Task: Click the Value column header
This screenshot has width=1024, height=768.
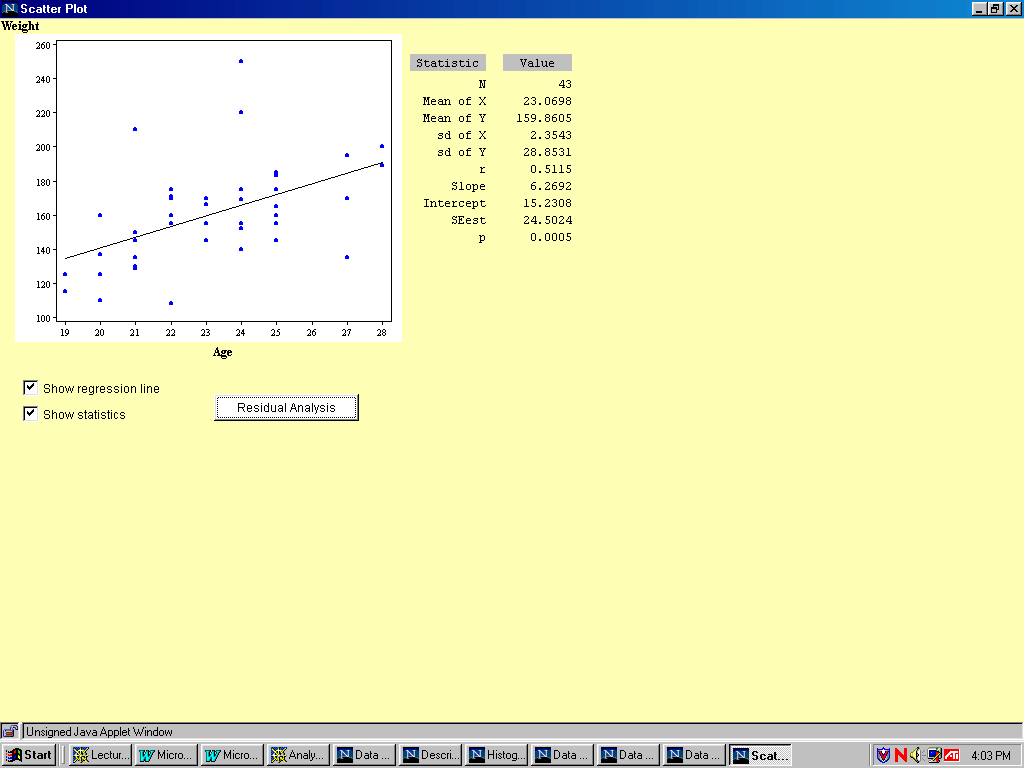Action: tap(537, 63)
